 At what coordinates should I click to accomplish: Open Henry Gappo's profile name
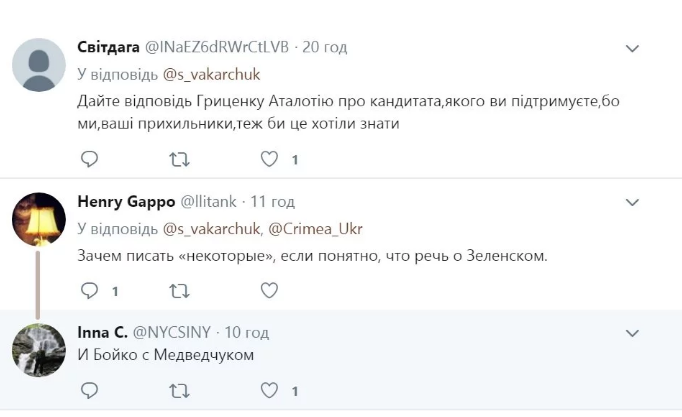click(x=126, y=202)
